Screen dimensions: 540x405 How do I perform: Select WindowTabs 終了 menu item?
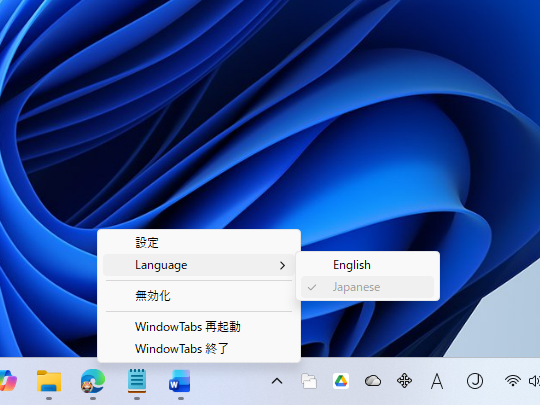click(x=199, y=349)
